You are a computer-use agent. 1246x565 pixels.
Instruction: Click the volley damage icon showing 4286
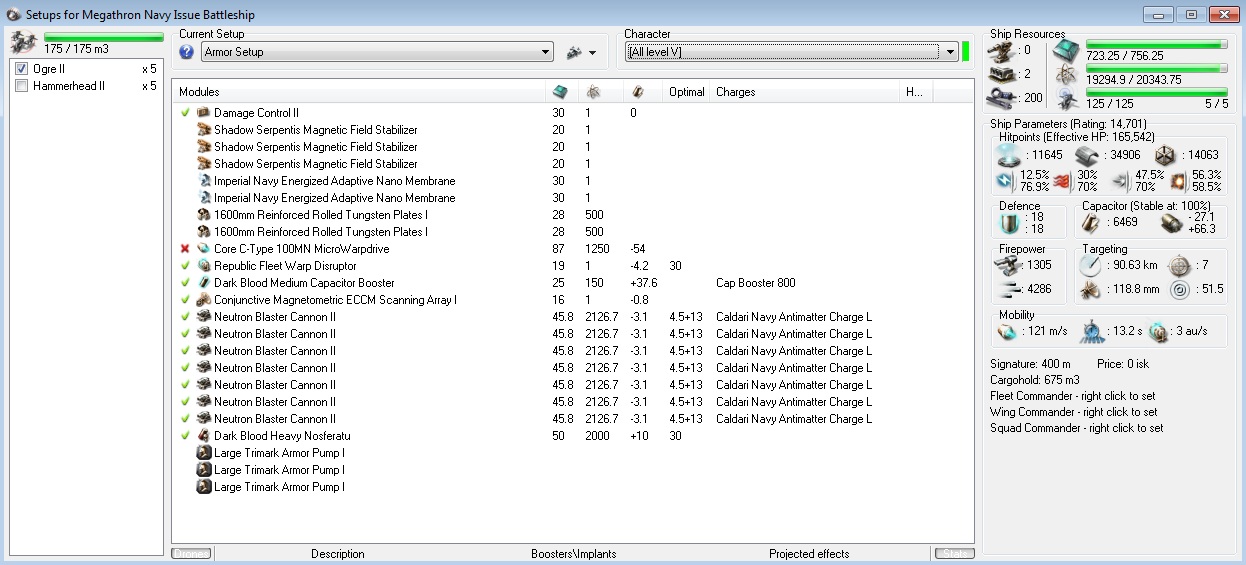coord(1009,289)
